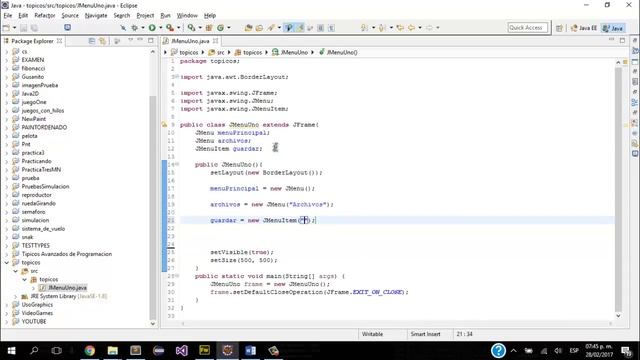Viewport: 640px width, 360px height.
Task: Open the Package Explorer view menu
Action: coord(131,40)
